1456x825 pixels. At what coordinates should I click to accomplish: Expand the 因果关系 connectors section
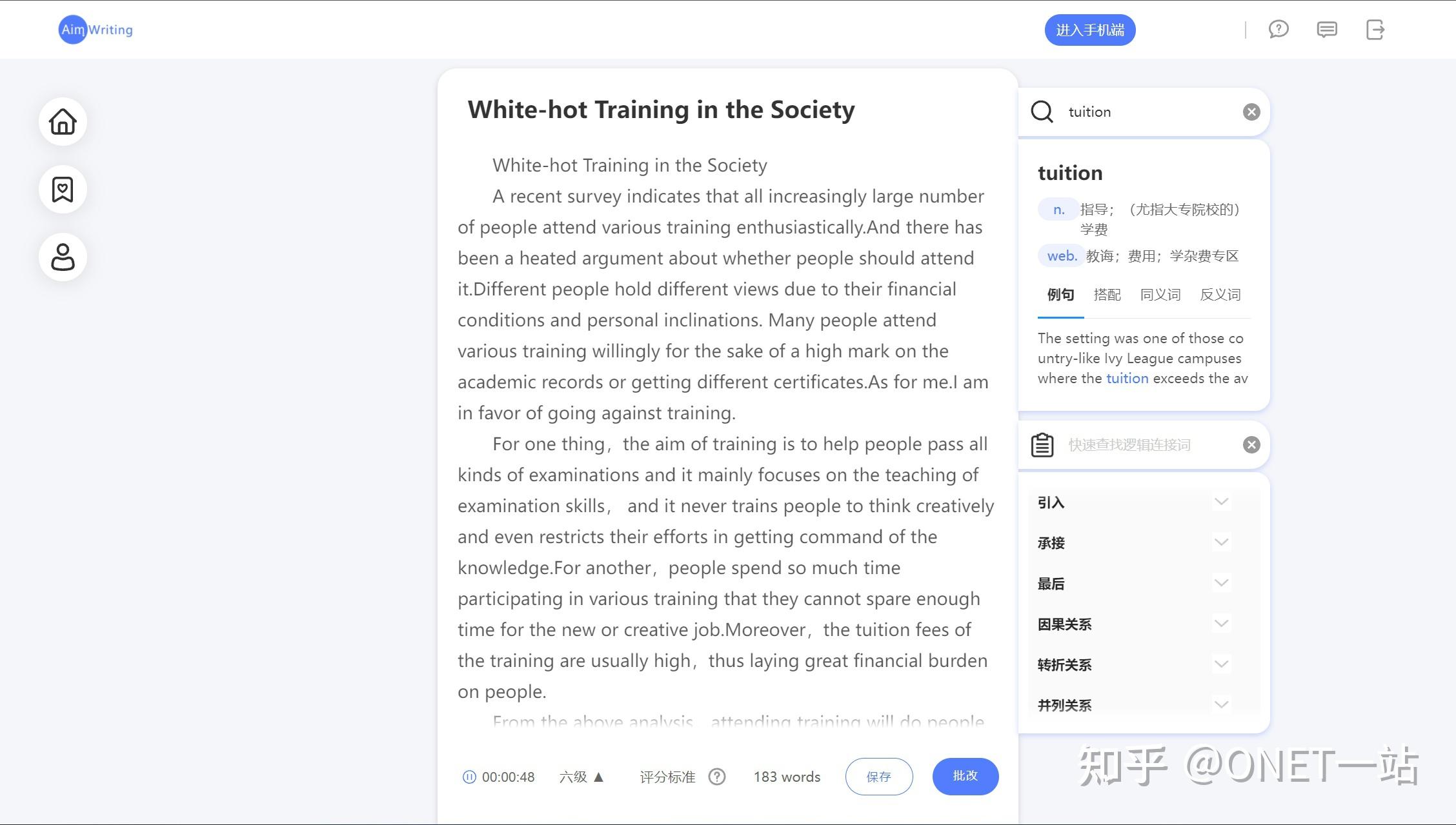click(1133, 624)
